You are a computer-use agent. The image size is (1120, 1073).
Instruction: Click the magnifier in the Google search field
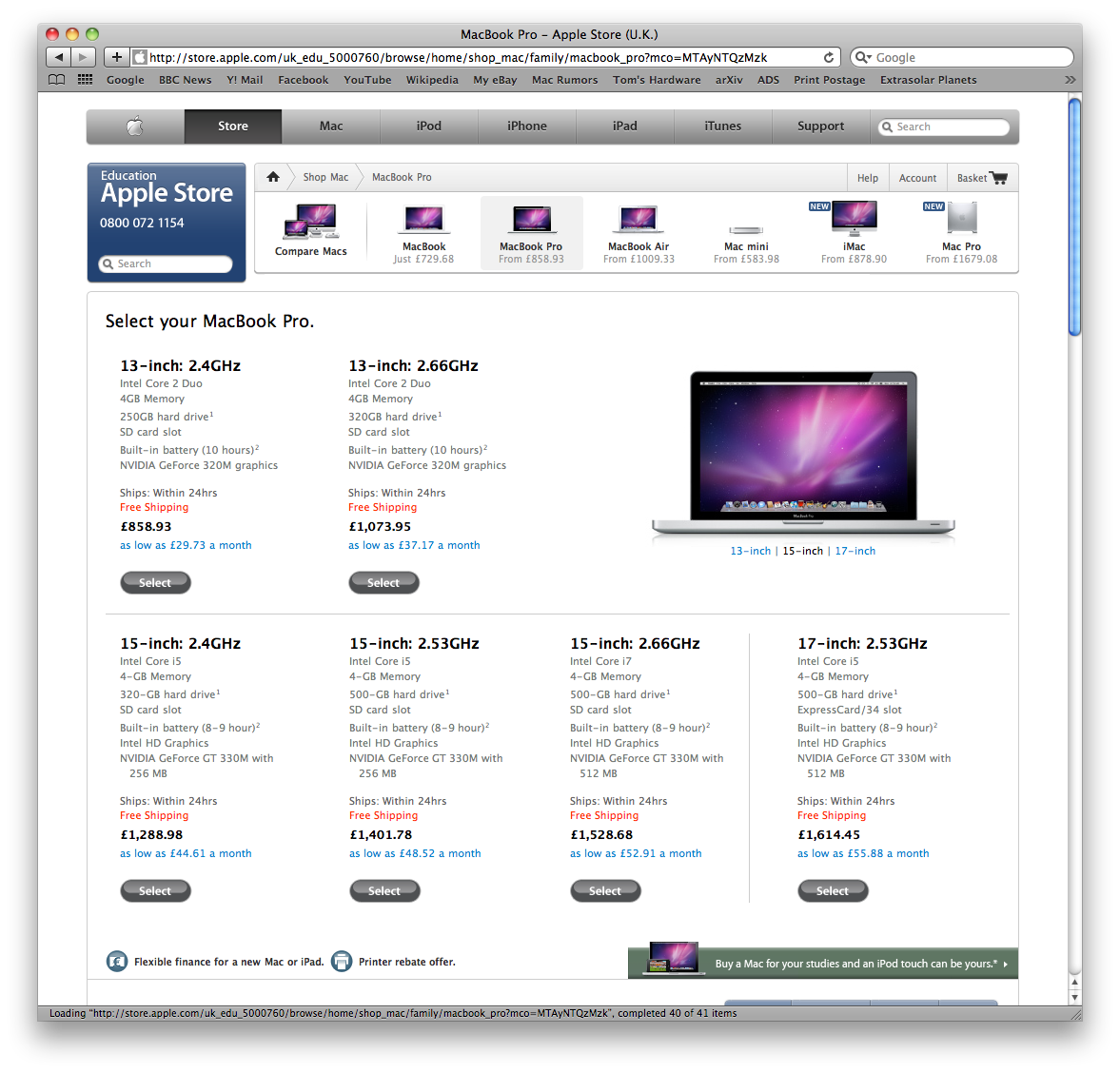pos(863,57)
